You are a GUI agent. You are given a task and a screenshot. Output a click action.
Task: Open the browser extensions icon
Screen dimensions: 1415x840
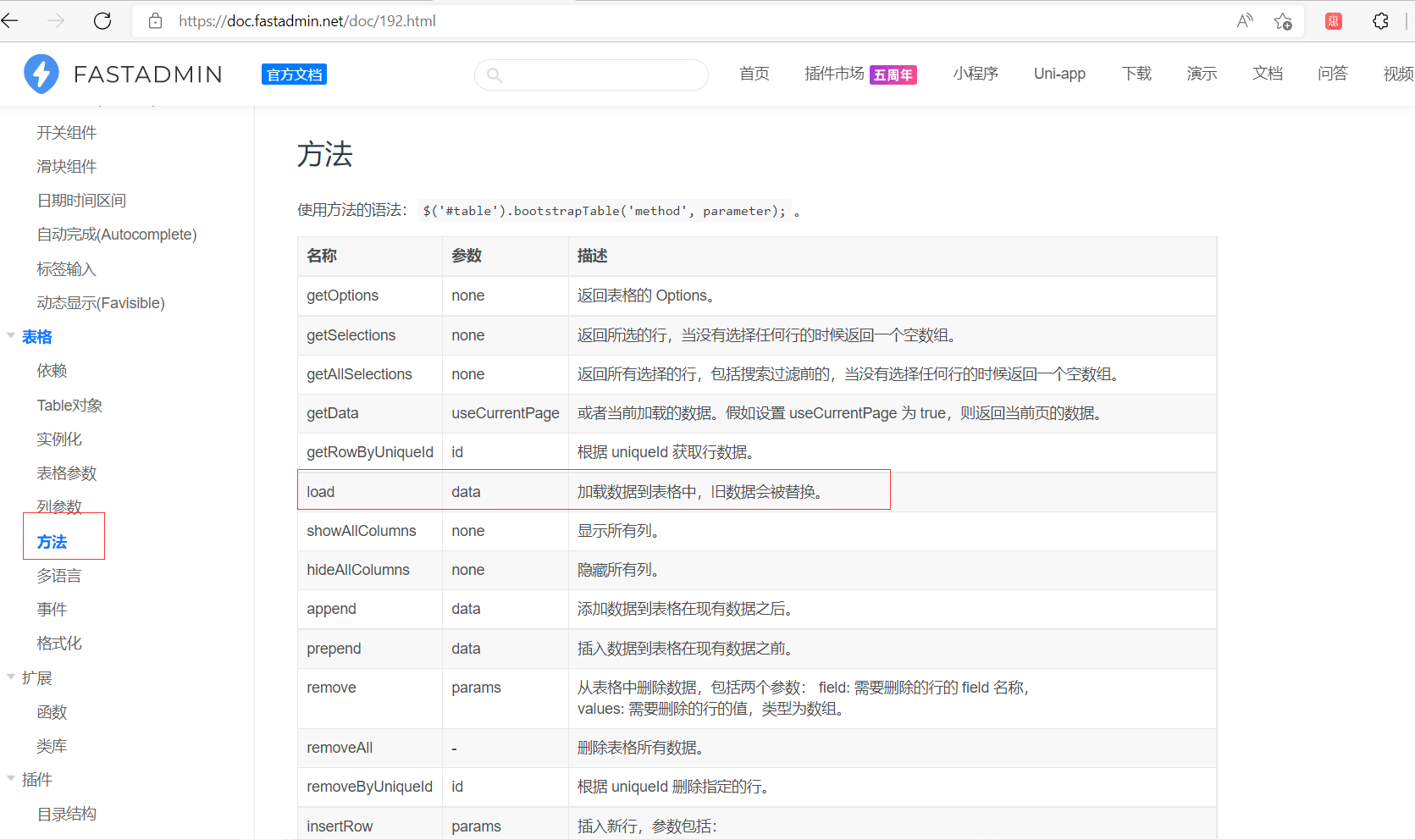1380,21
